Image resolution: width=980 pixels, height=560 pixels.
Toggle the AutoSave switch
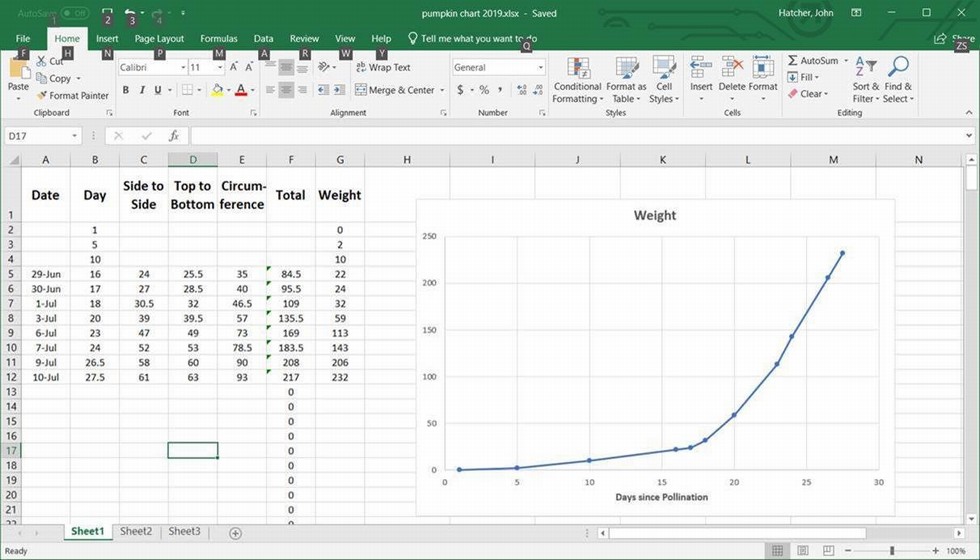74,13
